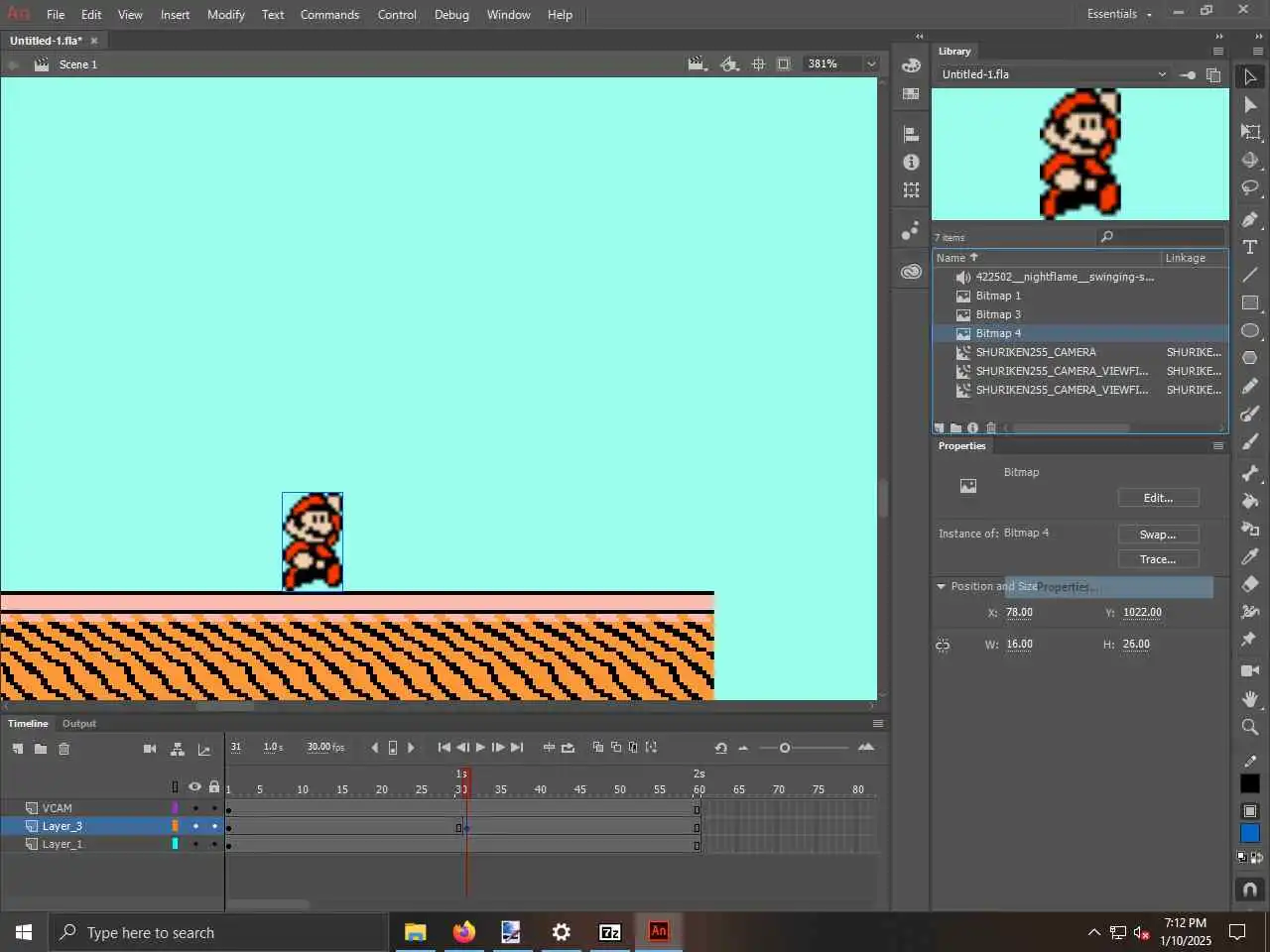This screenshot has height=952, width=1270.
Task: Open the Transform panel icon
Action: pyautogui.click(x=911, y=189)
